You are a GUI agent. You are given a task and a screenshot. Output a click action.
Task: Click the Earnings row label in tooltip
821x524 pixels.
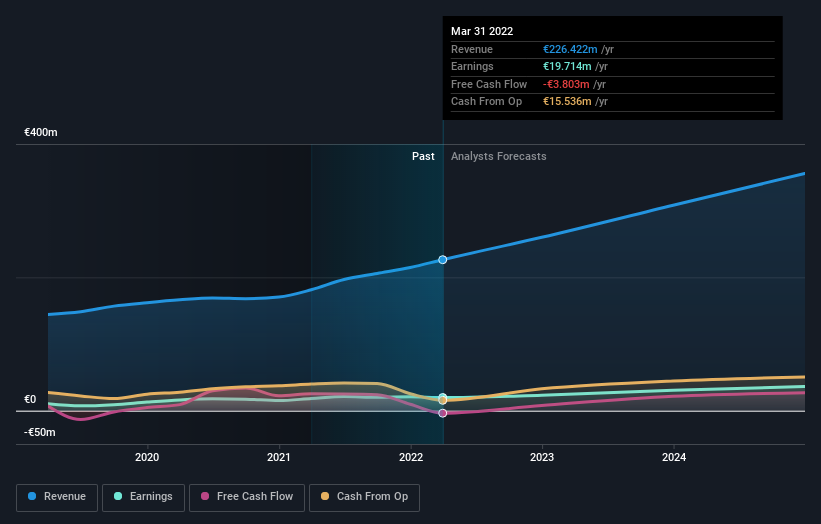pos(472,66)
